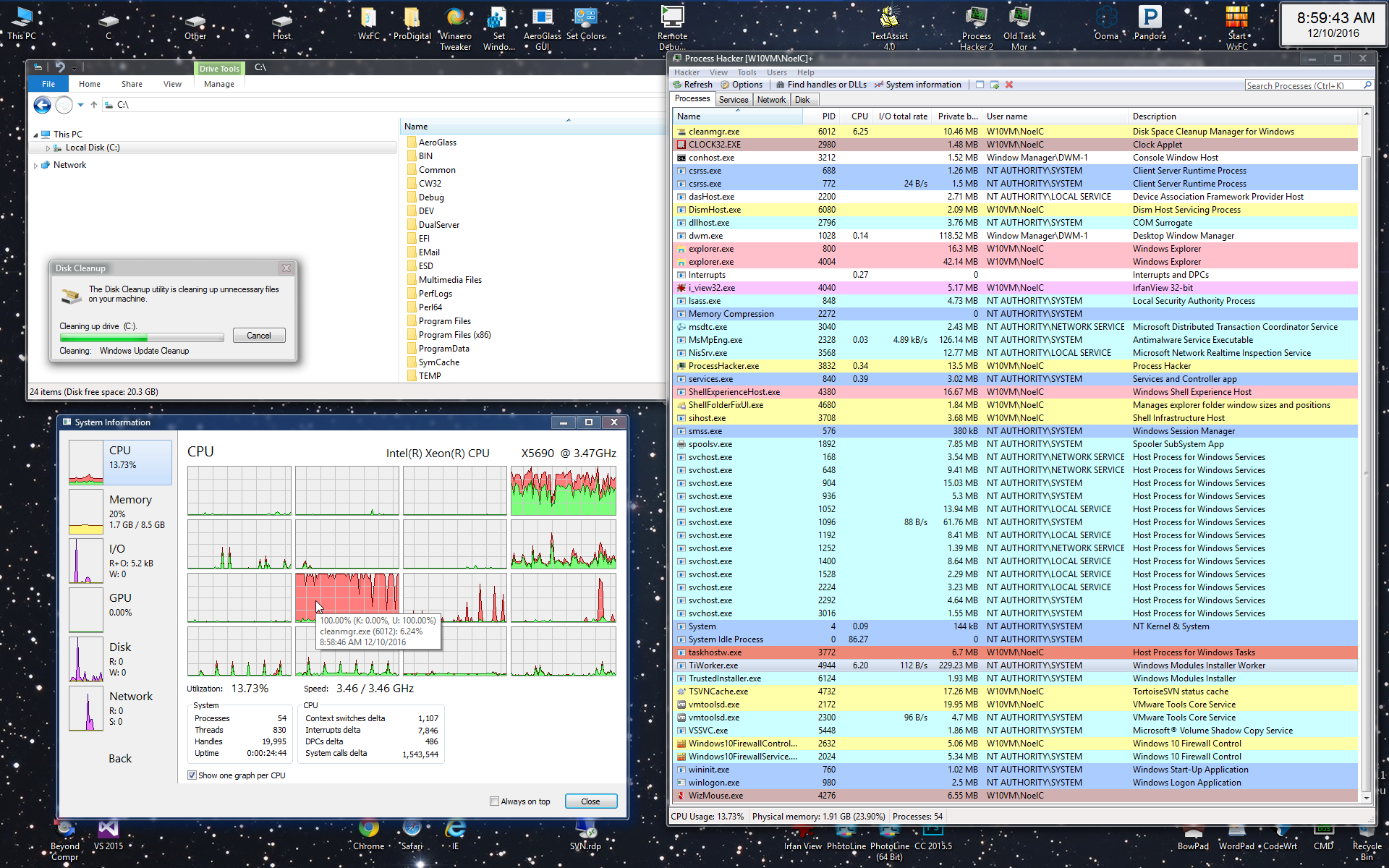The height and width of the screenshot is (868, 1389).
Task: Open the Pandora desktop icon
Action: click(x=1150, y=24)
